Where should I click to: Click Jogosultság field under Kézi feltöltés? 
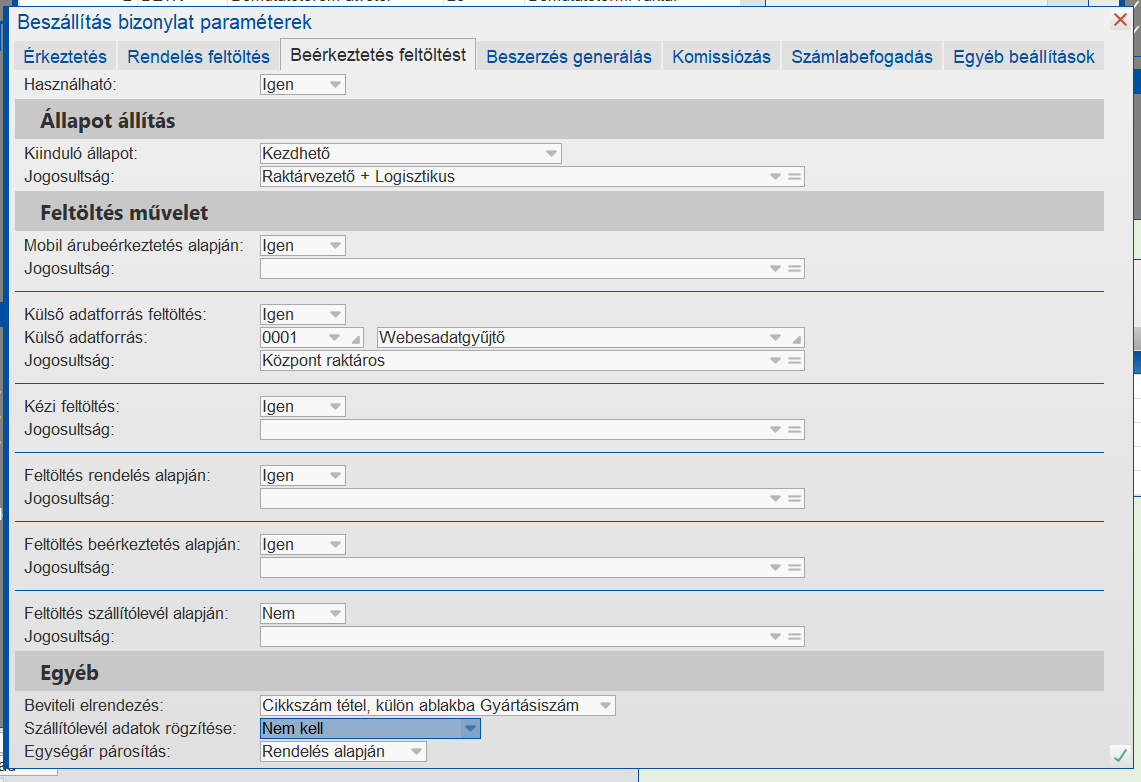coord(532,430)
